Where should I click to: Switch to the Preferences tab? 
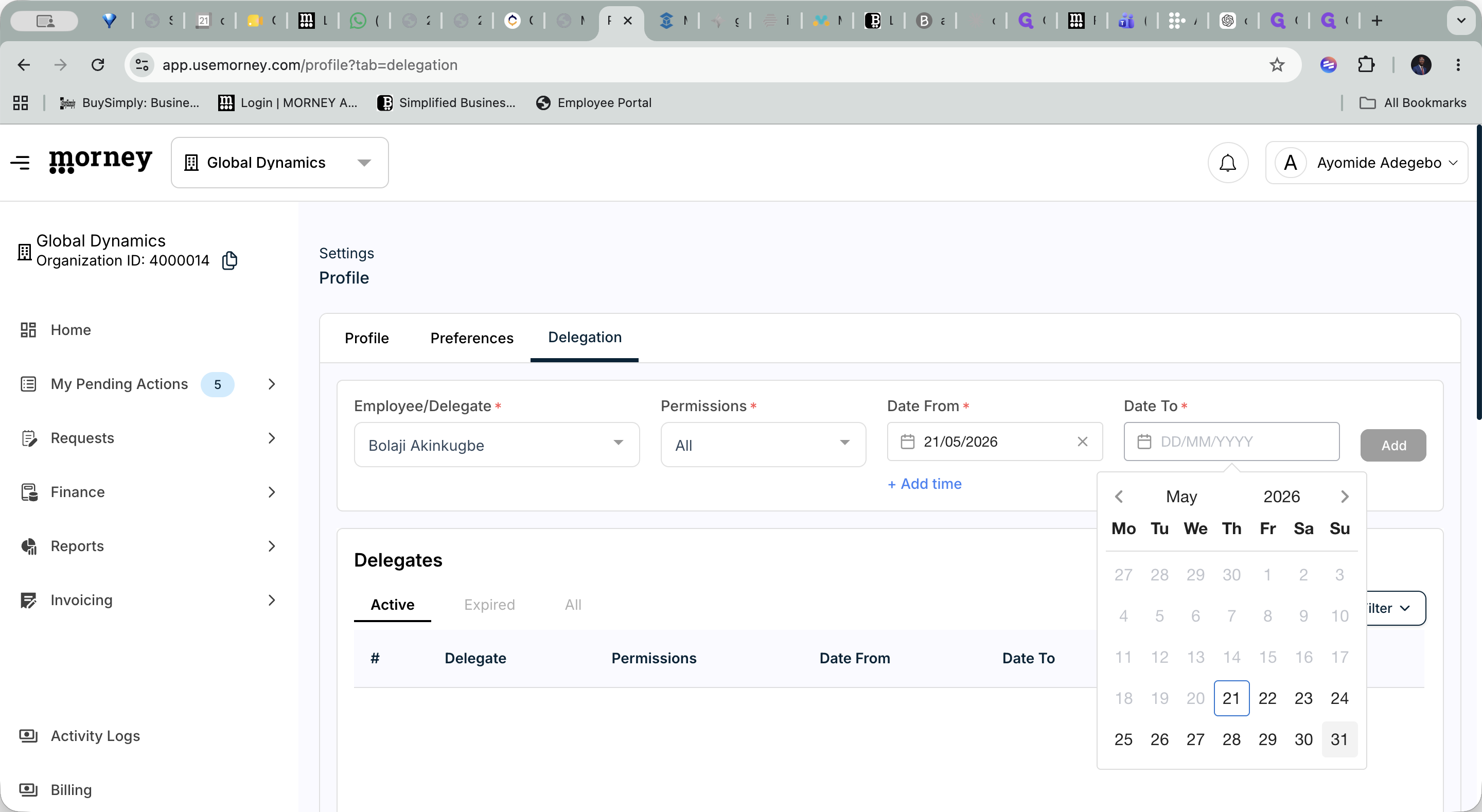click(x=472, y=338)
